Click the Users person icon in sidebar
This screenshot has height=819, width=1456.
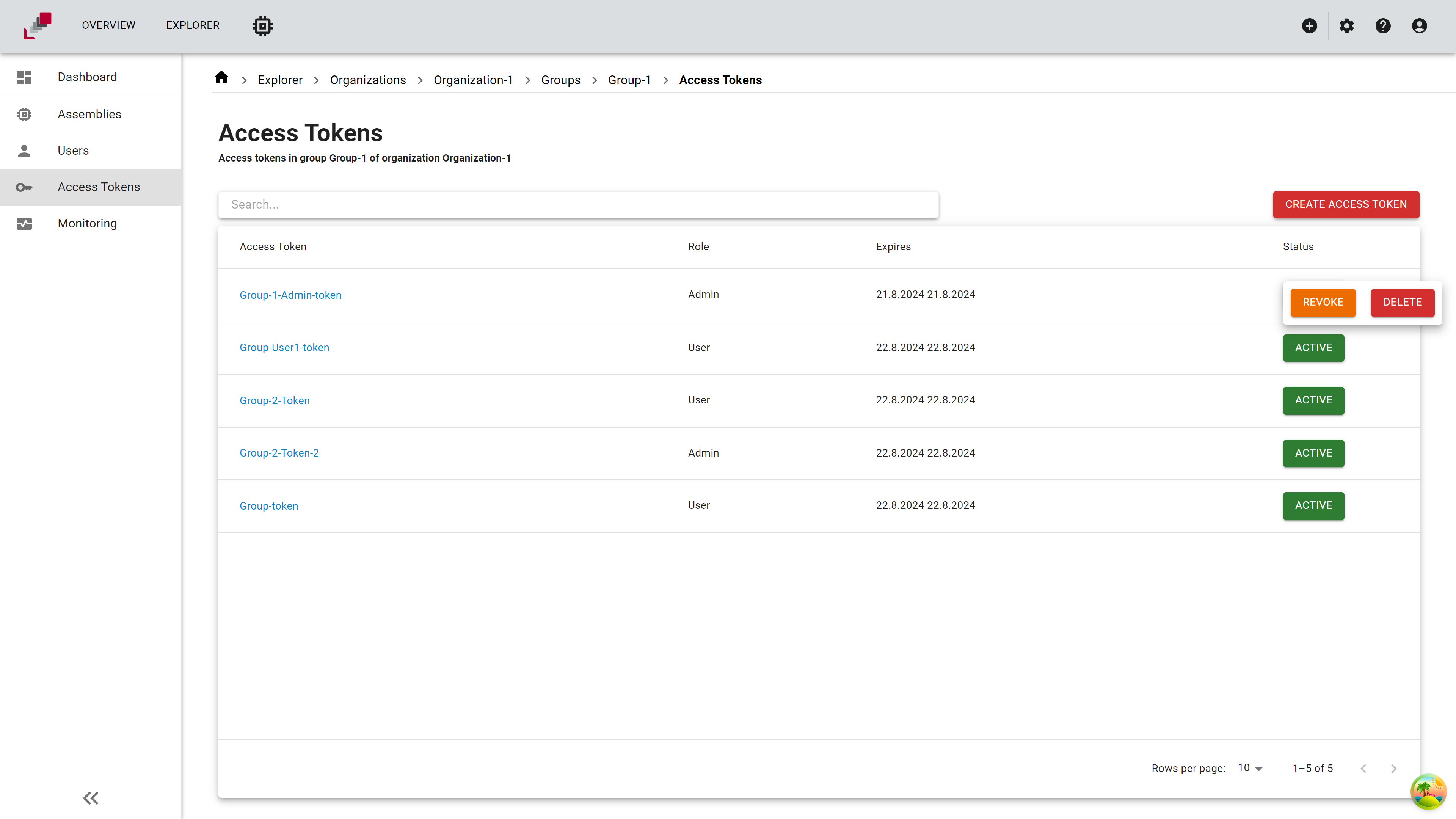(24, 151)
